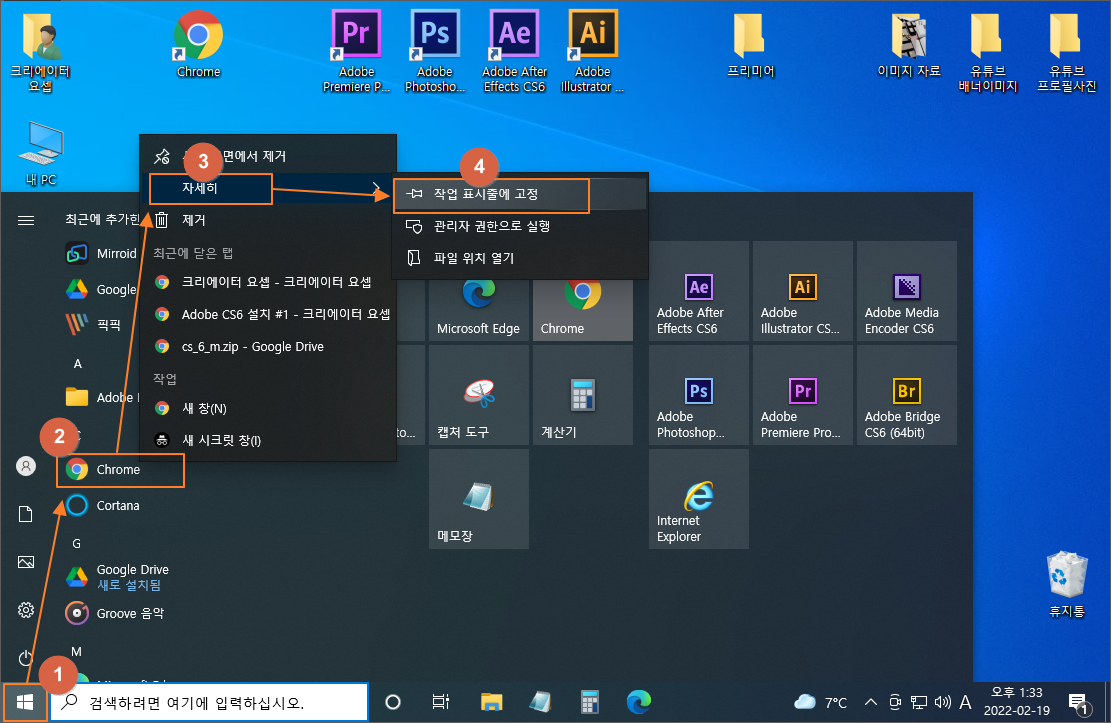The height and width of the screenshot is (723, 1111).
Task: Open Documents icon in Start sidebar
Action: pyautogui.click(x=26, y=514)
